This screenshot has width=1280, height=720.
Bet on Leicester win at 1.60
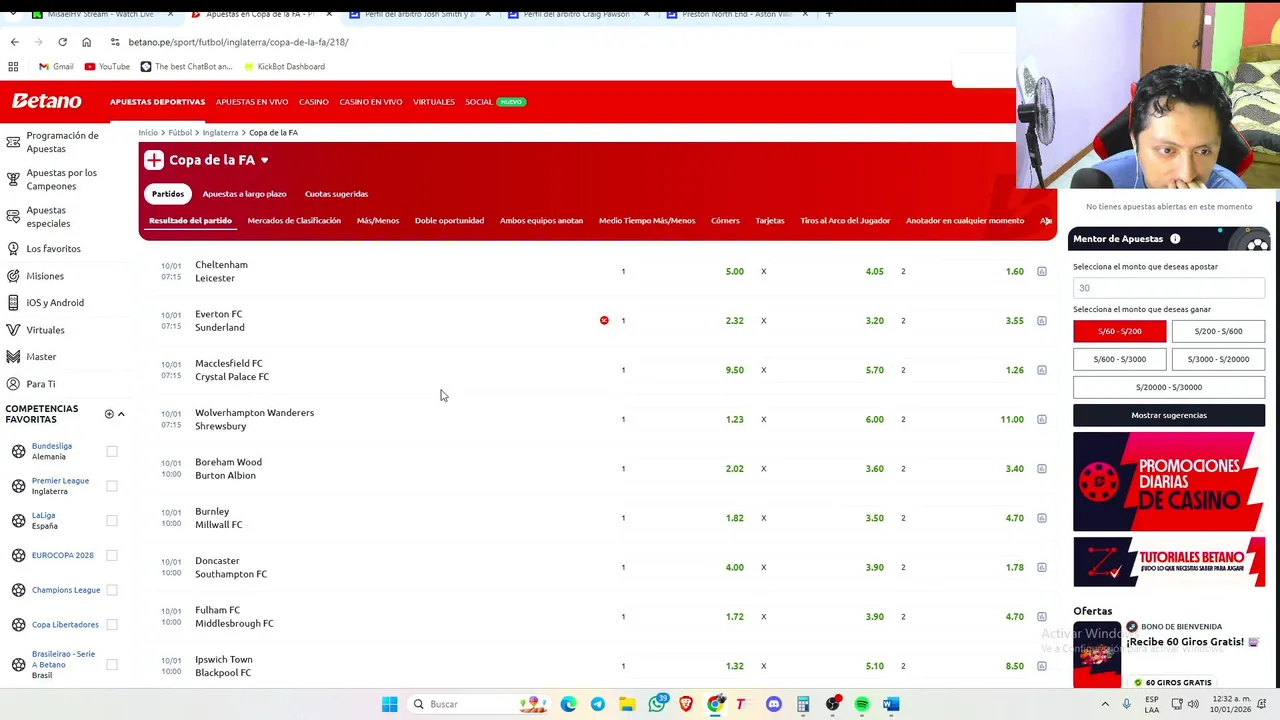tap(1014, 271)
